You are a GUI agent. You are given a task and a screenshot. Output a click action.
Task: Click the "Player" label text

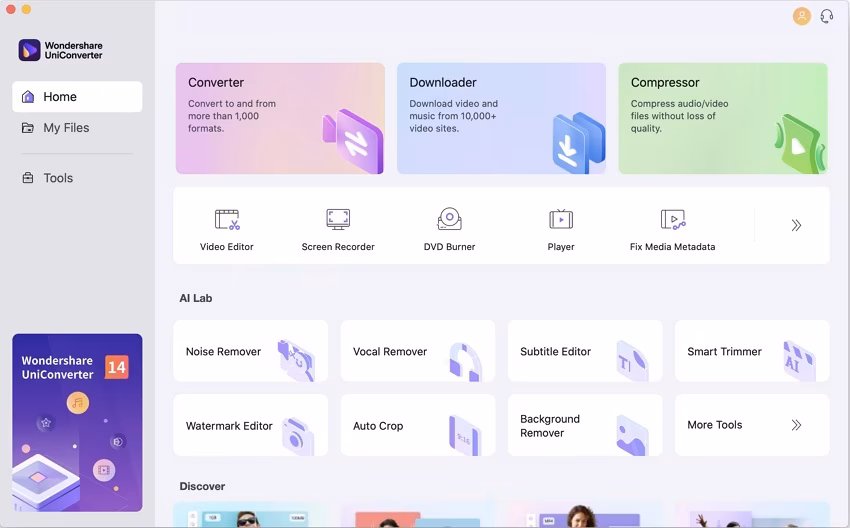click(x=561, y=247)
